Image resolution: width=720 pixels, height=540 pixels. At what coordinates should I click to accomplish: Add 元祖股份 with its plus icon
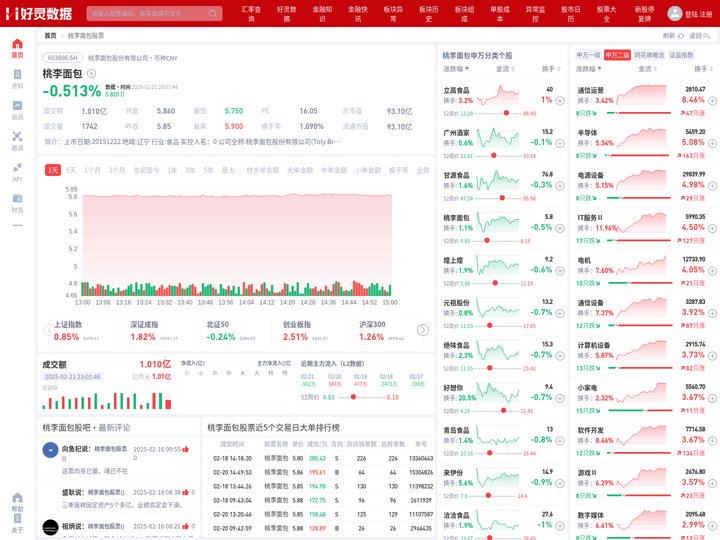click(x=560, y=313)
